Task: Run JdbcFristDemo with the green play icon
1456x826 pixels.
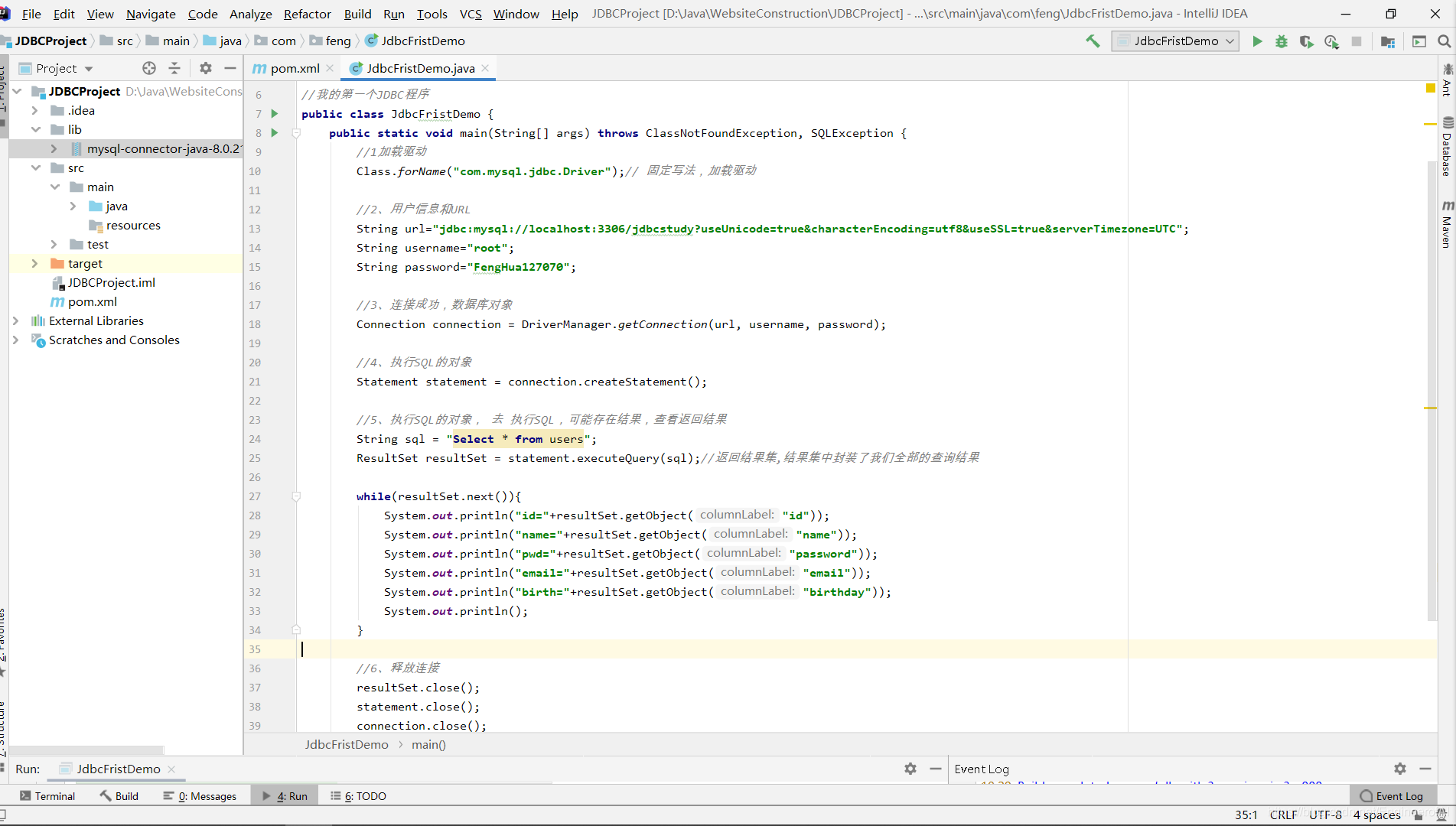Action: 1257,41
